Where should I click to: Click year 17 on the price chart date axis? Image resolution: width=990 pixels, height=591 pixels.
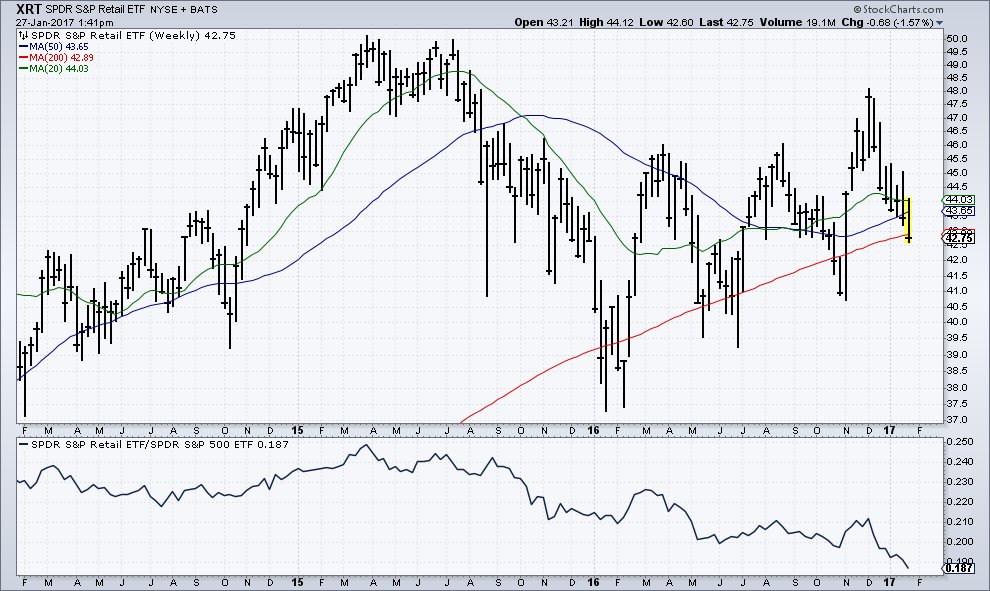[x=890, y=431]
